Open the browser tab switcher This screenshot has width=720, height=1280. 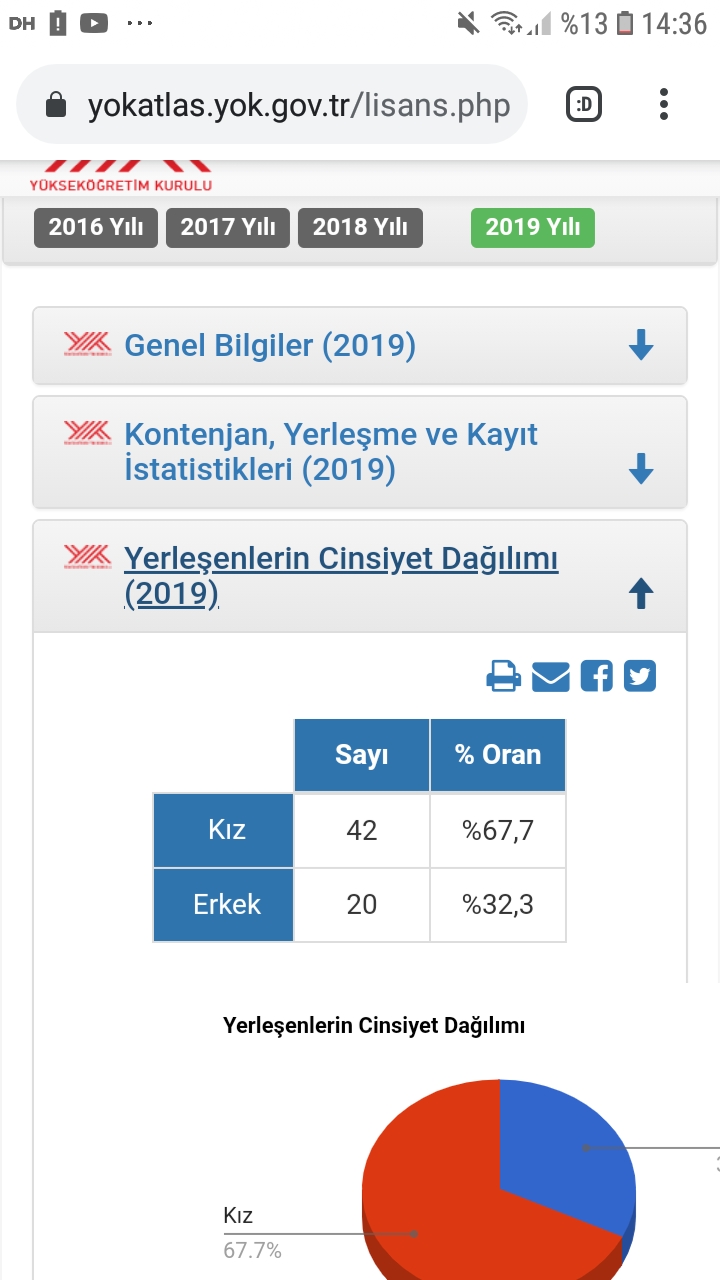click(584, 104)
